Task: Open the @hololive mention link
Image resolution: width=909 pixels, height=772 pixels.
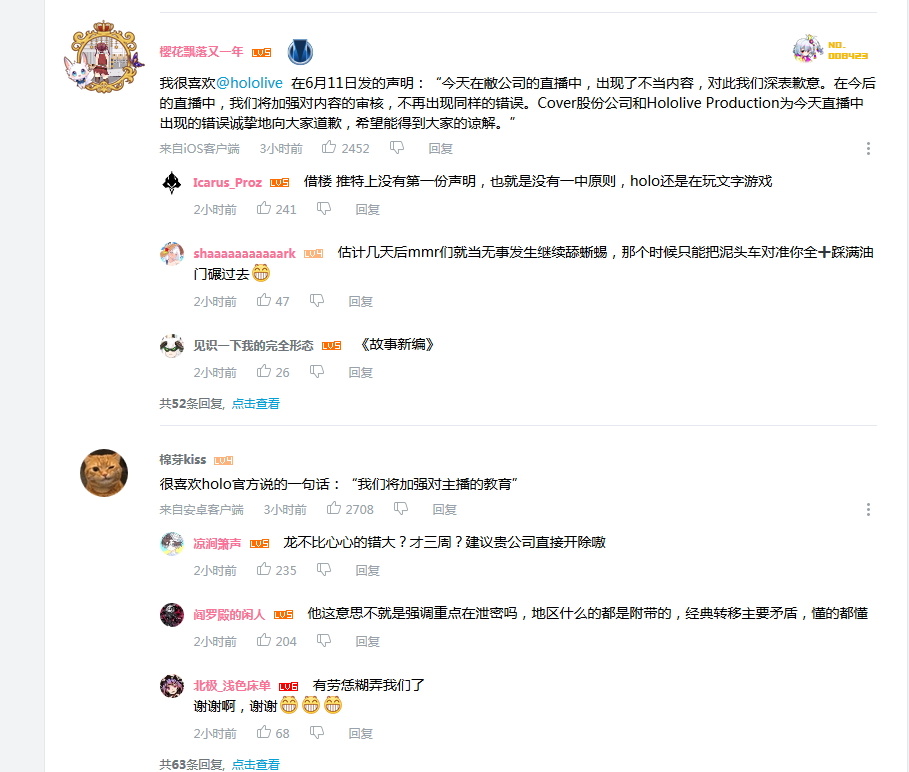Action: coord(249,83)
